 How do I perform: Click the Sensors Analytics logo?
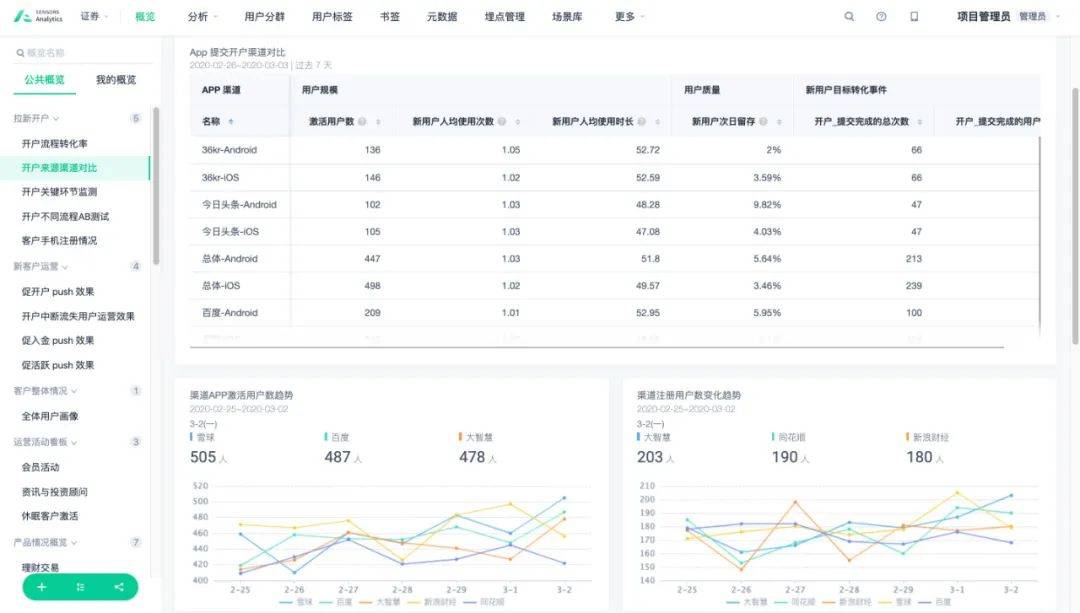click(x=22, y=16)
